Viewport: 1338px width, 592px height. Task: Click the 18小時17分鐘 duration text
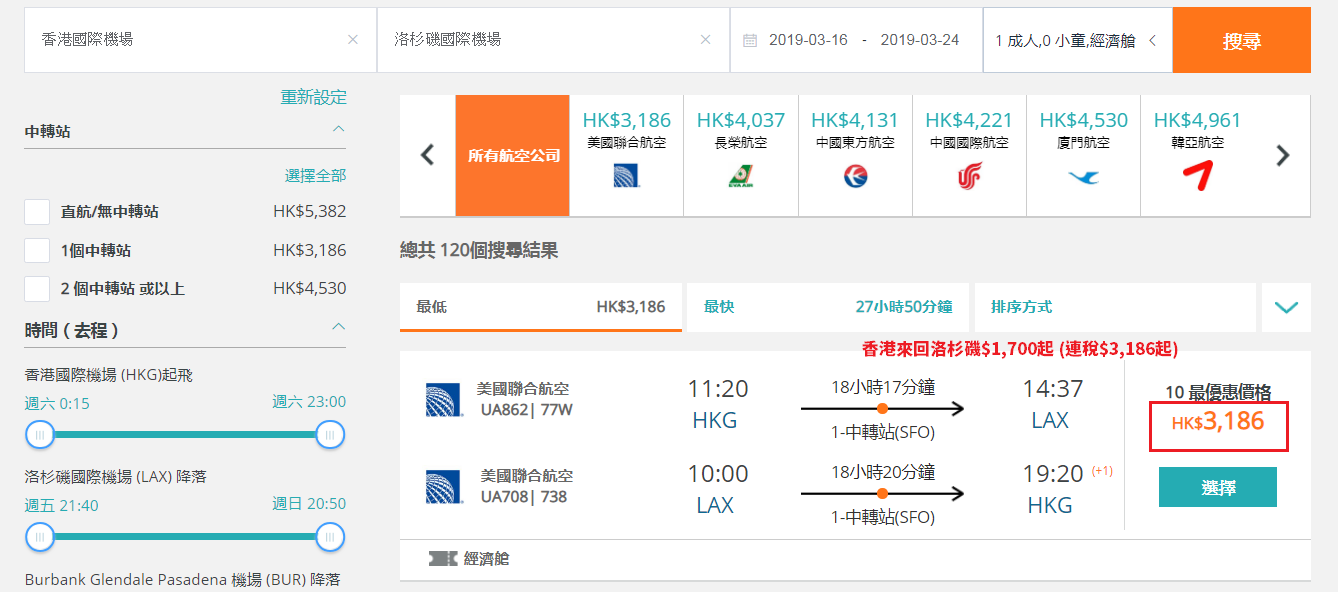click(x=883, y=387)
